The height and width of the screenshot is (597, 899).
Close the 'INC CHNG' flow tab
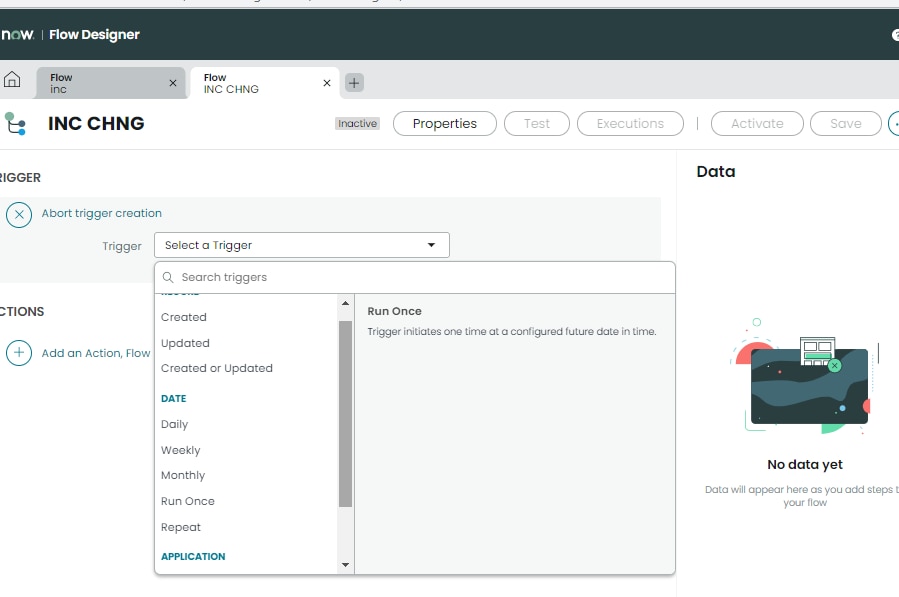pos(327,83)
